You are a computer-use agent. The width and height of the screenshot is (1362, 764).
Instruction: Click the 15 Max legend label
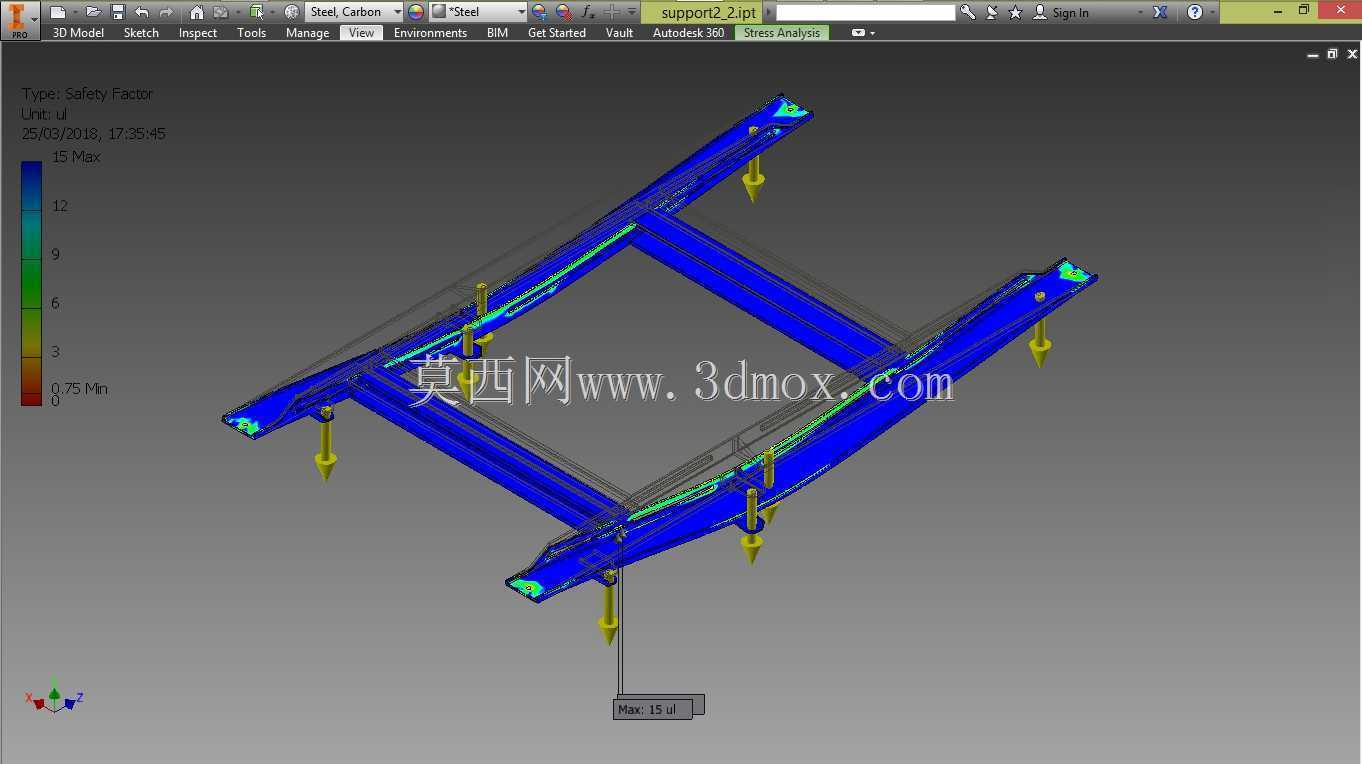(76, 157)
